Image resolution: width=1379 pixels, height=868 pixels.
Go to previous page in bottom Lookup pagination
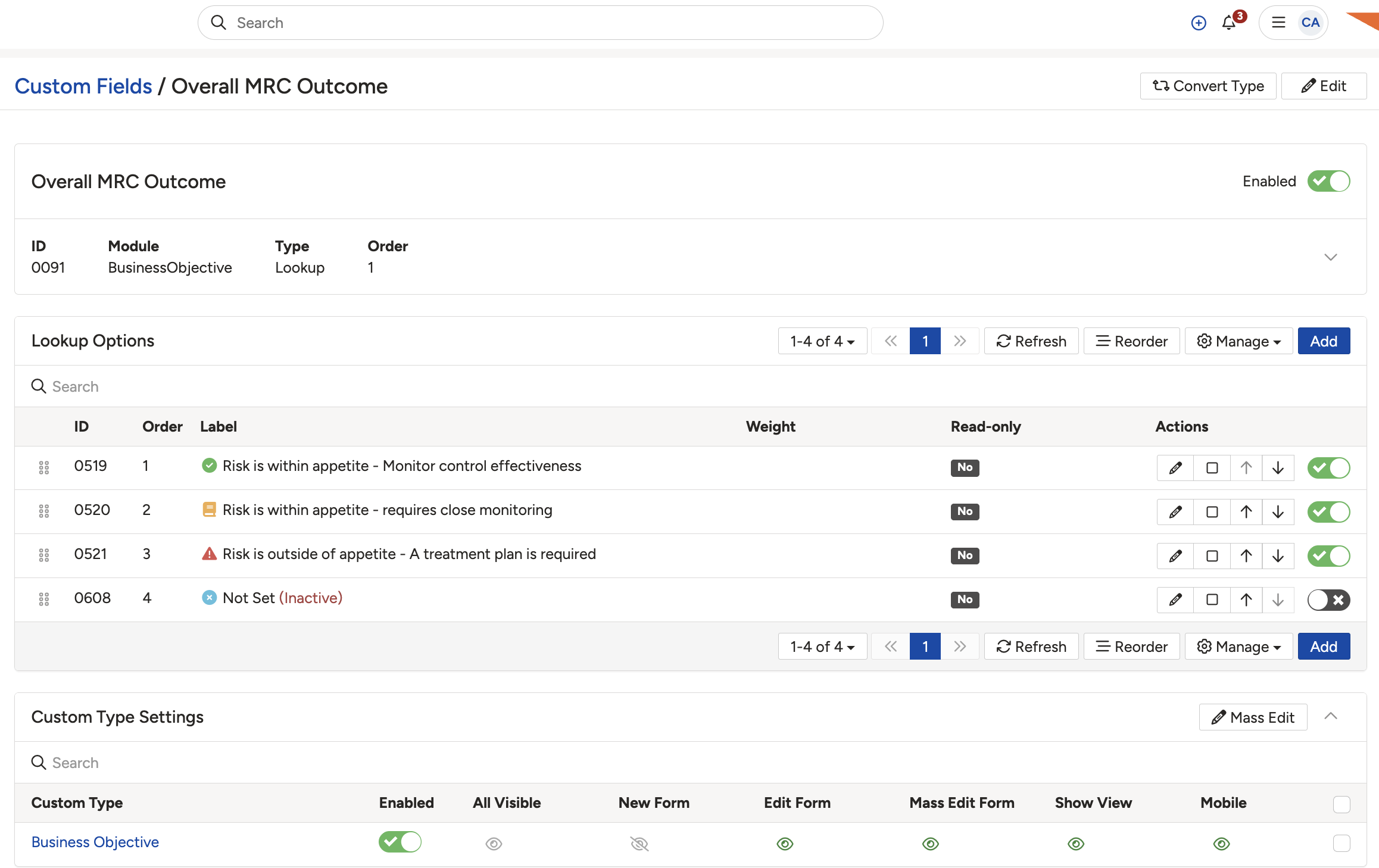(x=891, y=647)
